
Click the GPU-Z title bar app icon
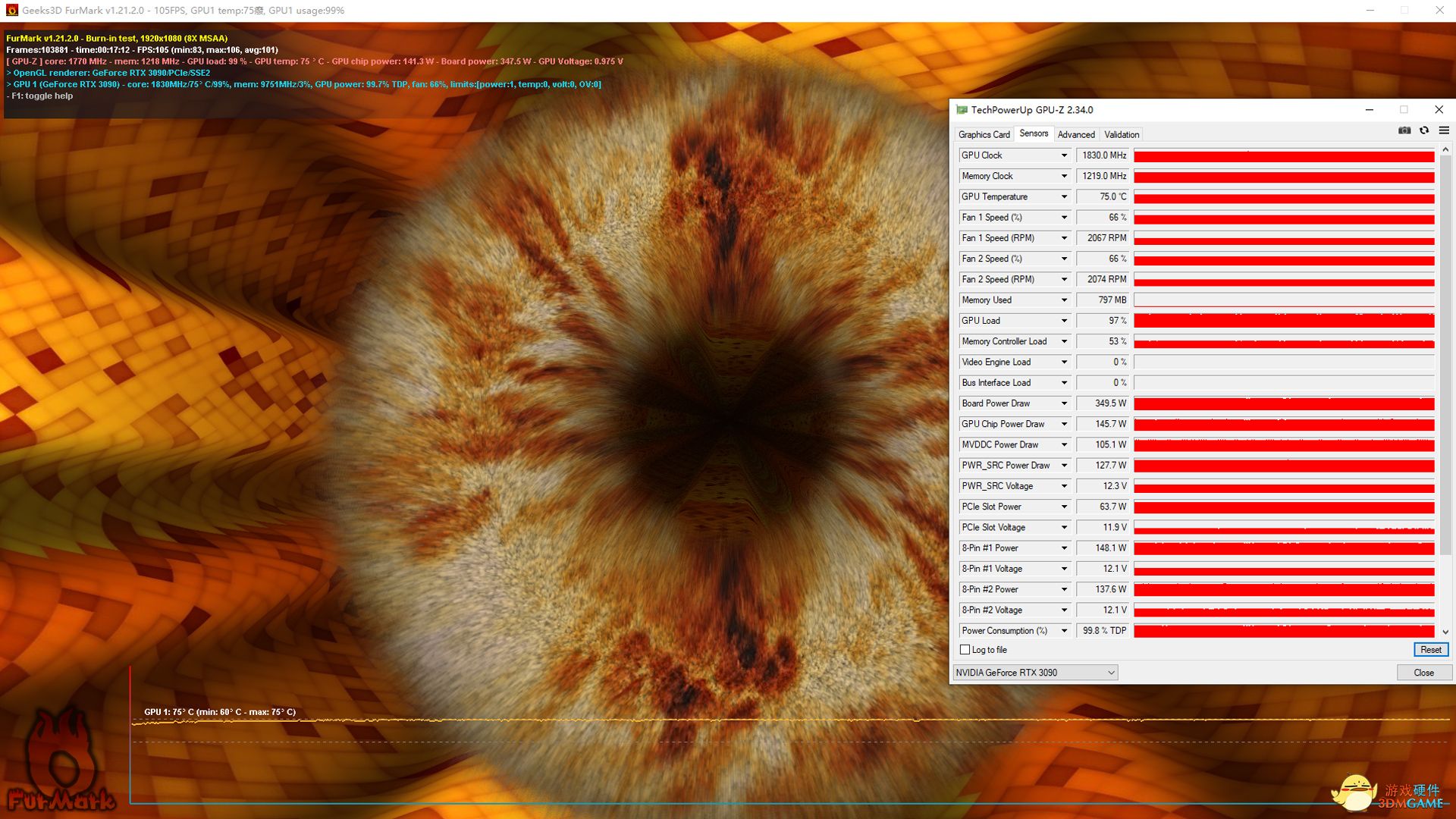click(x=962, y=110)
